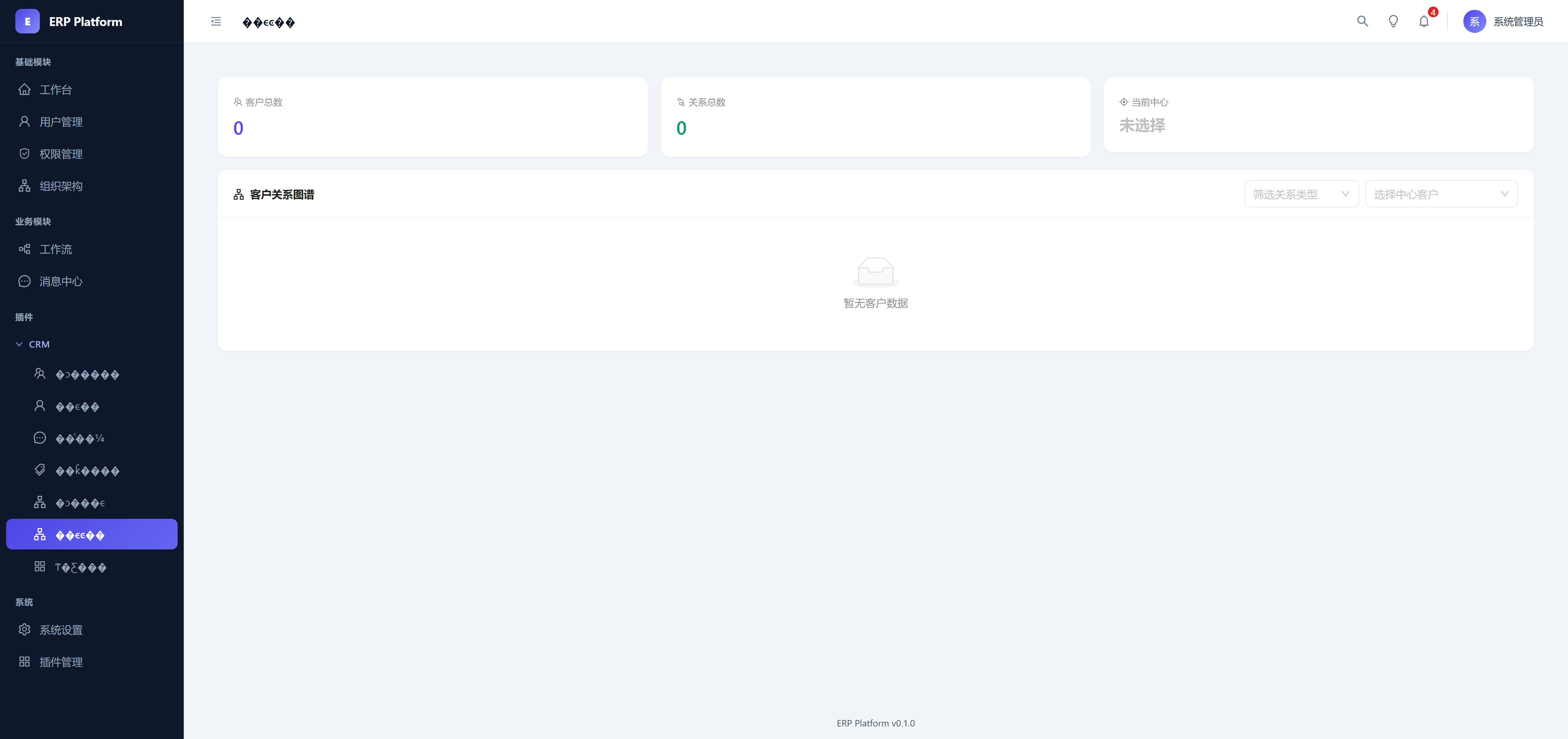Click the 工作台 home icon
Image resolution: width=1568 pixels, height=739 pixels.
pos(24,89)
